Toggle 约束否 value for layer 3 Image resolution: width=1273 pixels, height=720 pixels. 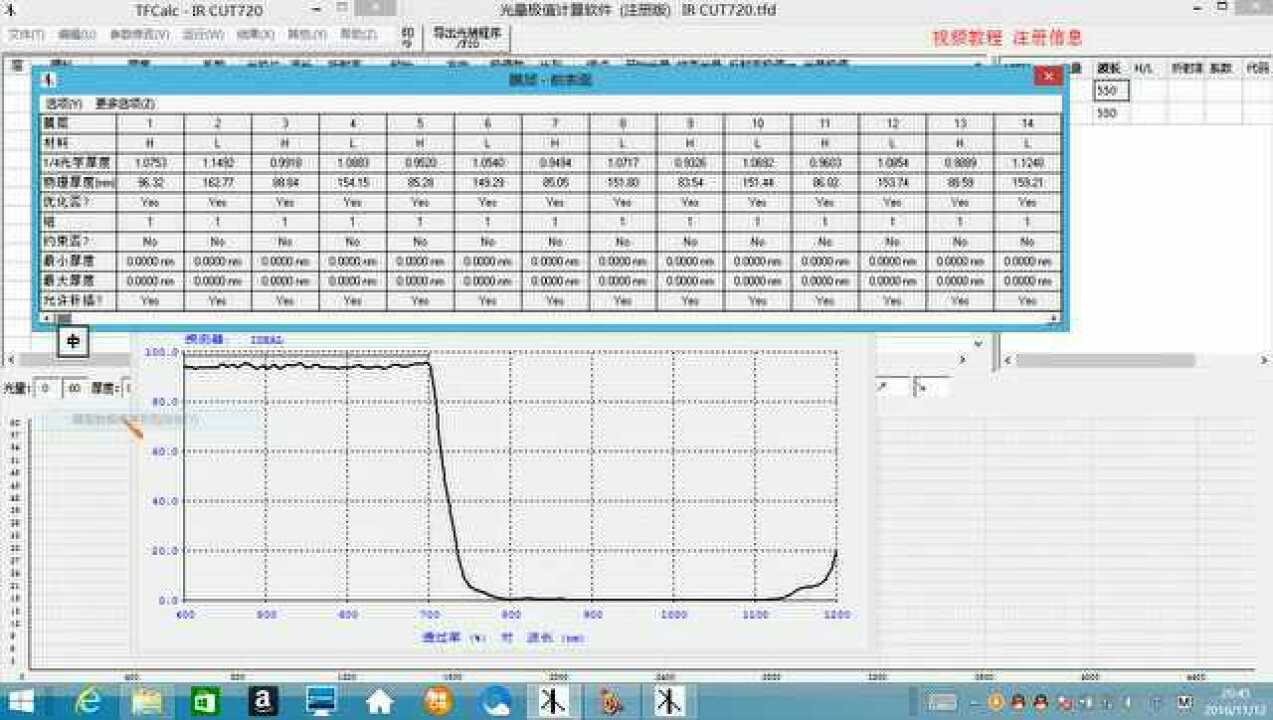[x=285, y=241]
